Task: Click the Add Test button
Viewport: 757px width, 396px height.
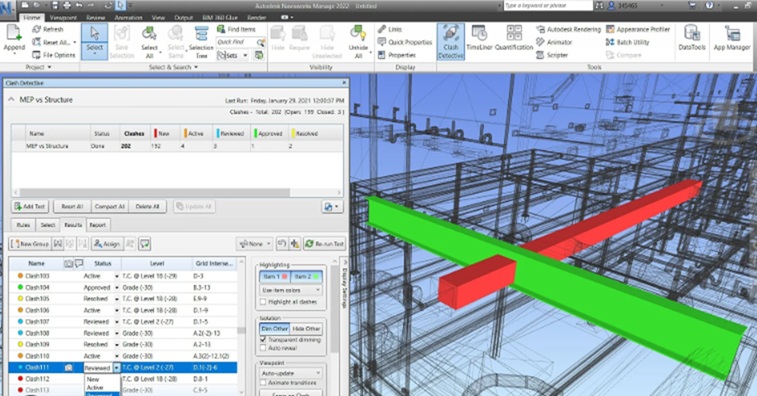Action: coord(30,206)
